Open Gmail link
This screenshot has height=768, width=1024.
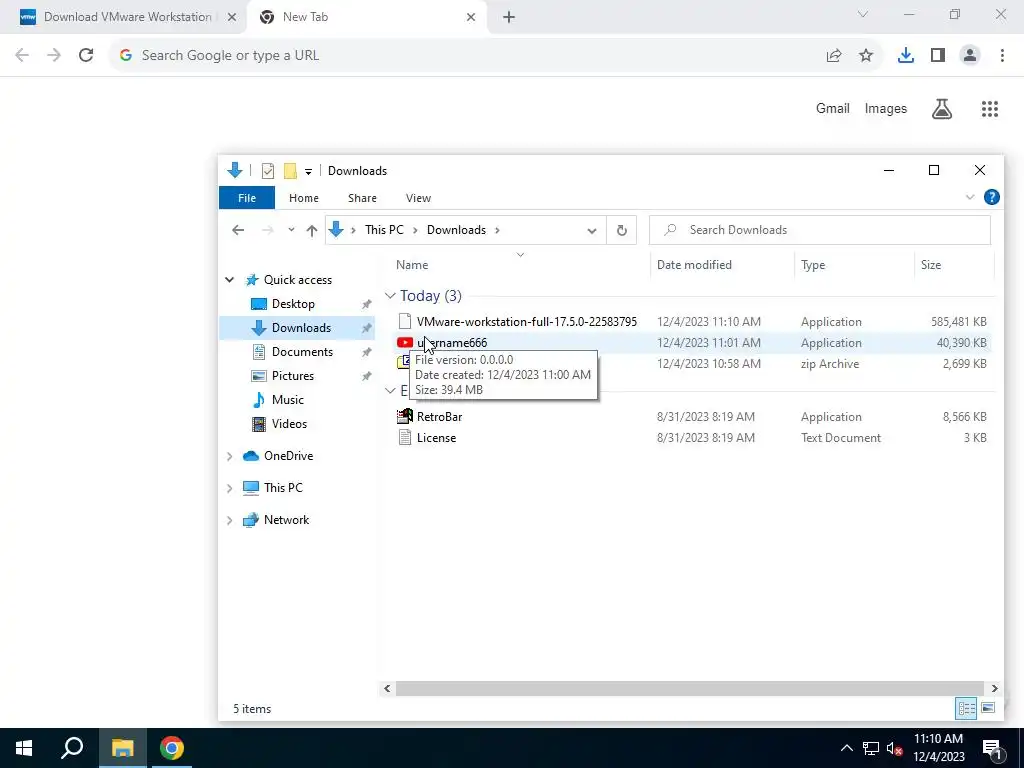pos(833,108)
